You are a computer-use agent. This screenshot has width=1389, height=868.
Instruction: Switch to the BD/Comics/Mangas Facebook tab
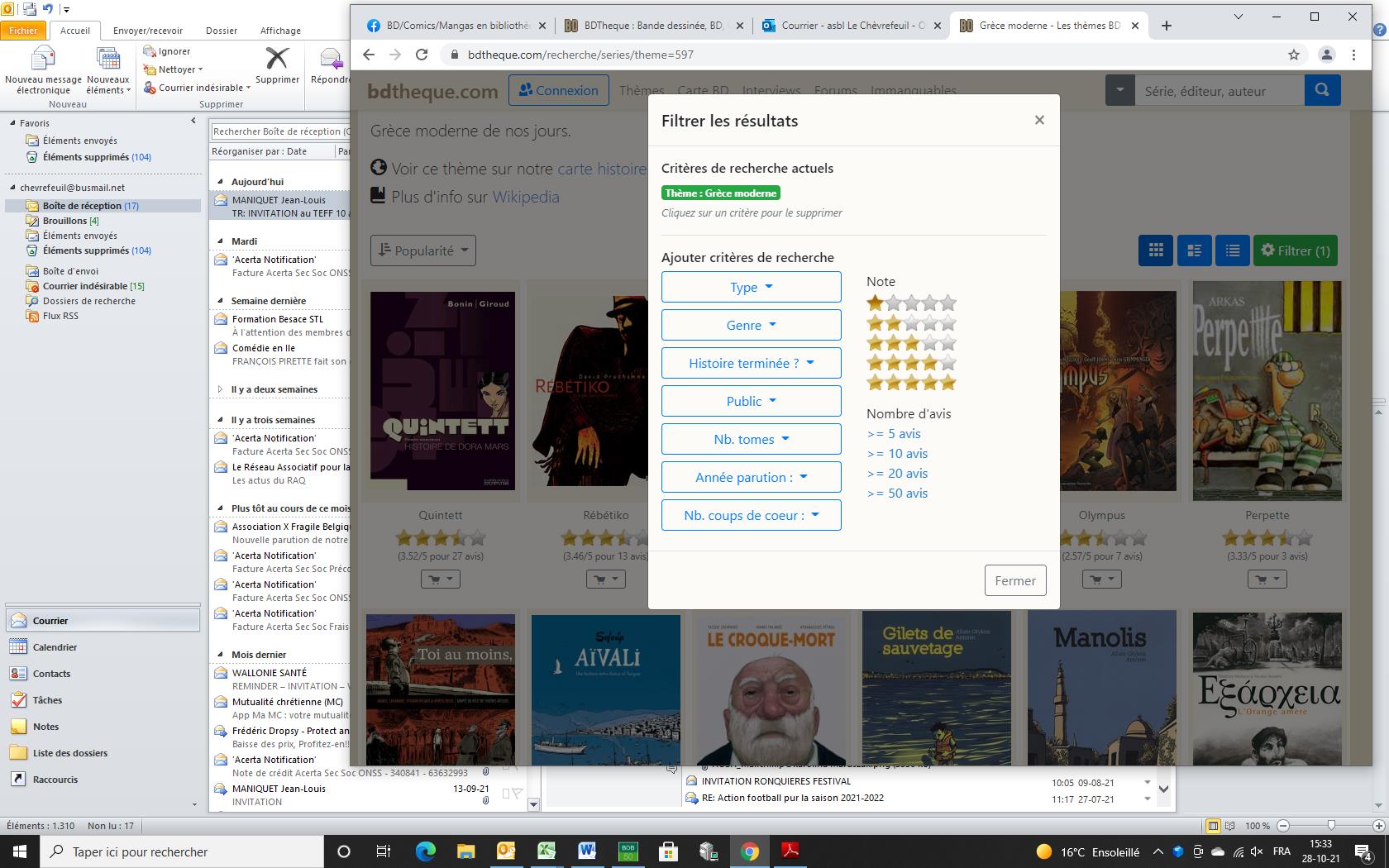[456, 26]
